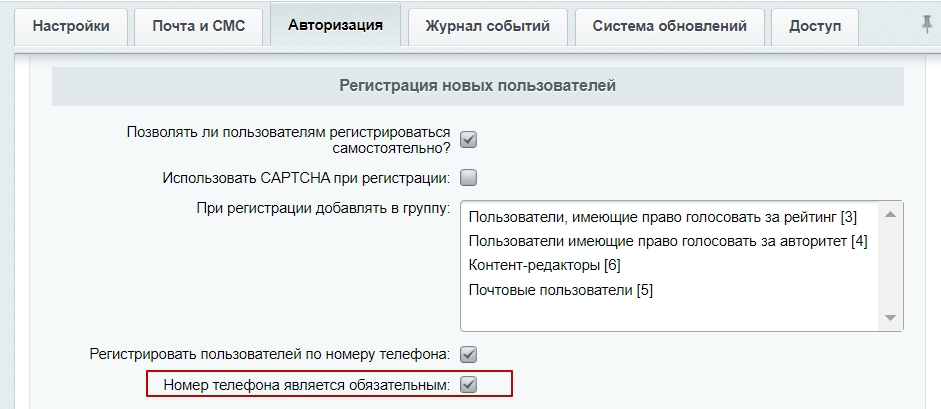941x409 pixels.
Task: Choose Контент-редакторы [6] in the group list
Action: coord(544,266)
